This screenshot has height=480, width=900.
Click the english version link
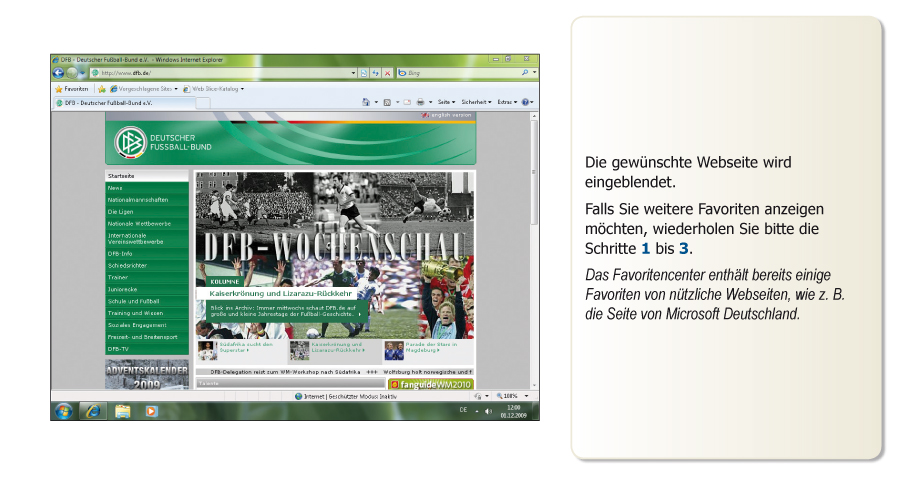click(x=448, y=115)
